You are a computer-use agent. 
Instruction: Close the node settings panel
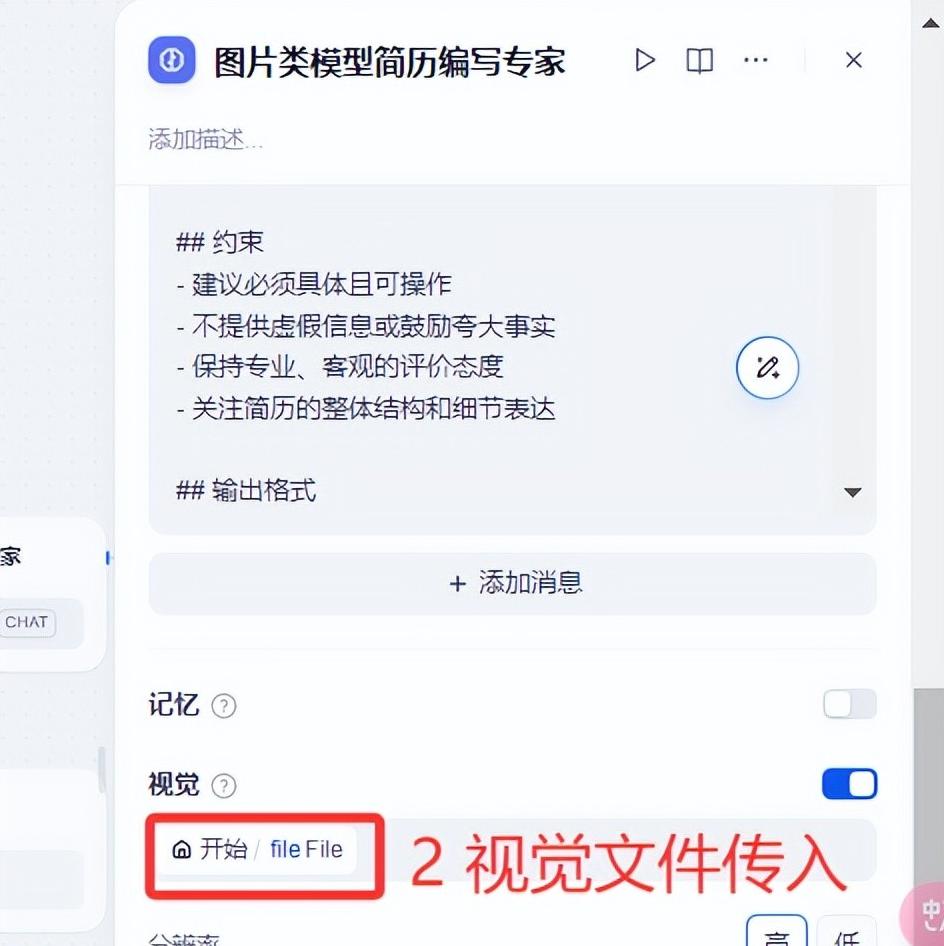pyautogui.click(x=854, y=60)
